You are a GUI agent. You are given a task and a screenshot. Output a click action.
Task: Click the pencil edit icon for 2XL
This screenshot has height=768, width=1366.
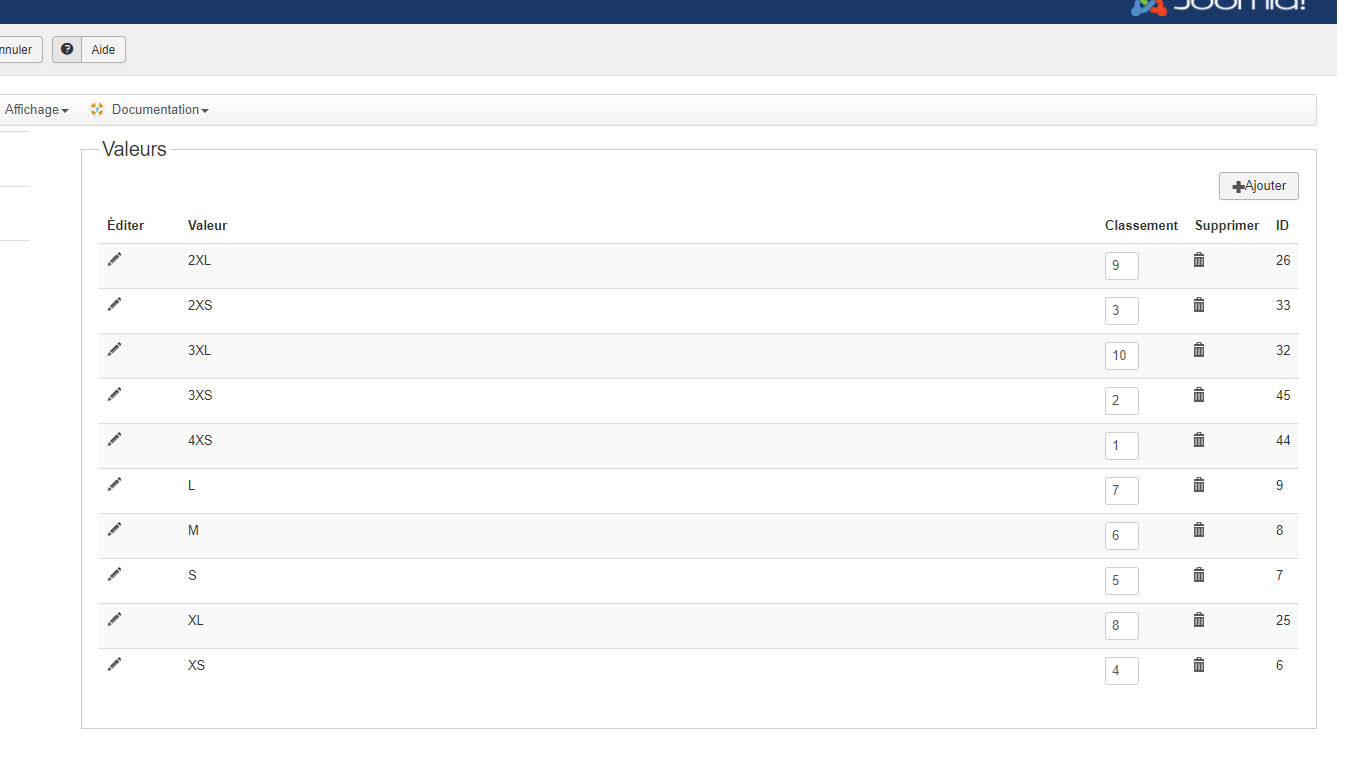click(115, 259)
